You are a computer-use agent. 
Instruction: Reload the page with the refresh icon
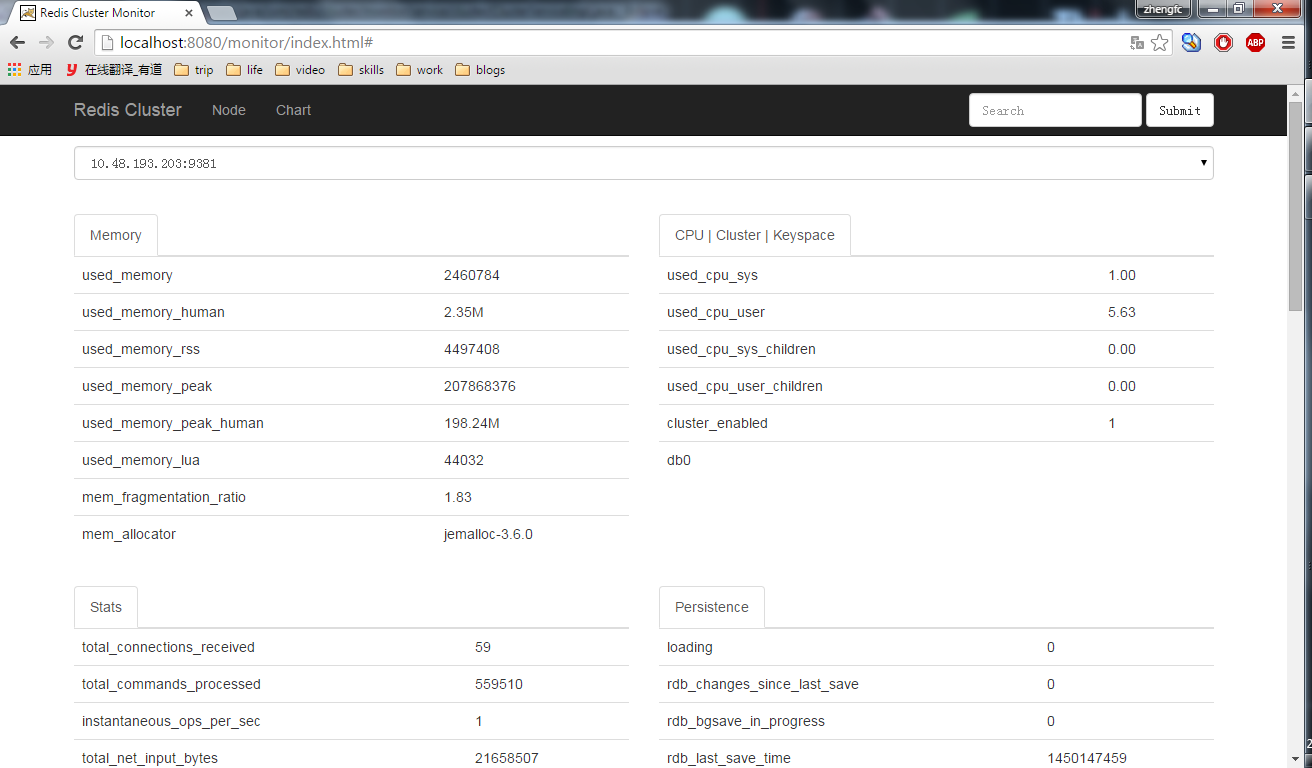coord(75,43)
